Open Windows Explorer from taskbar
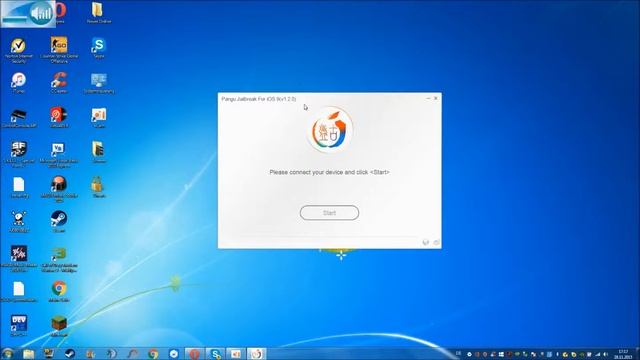This screenshot has height=360, width=640. coord(29,353)
